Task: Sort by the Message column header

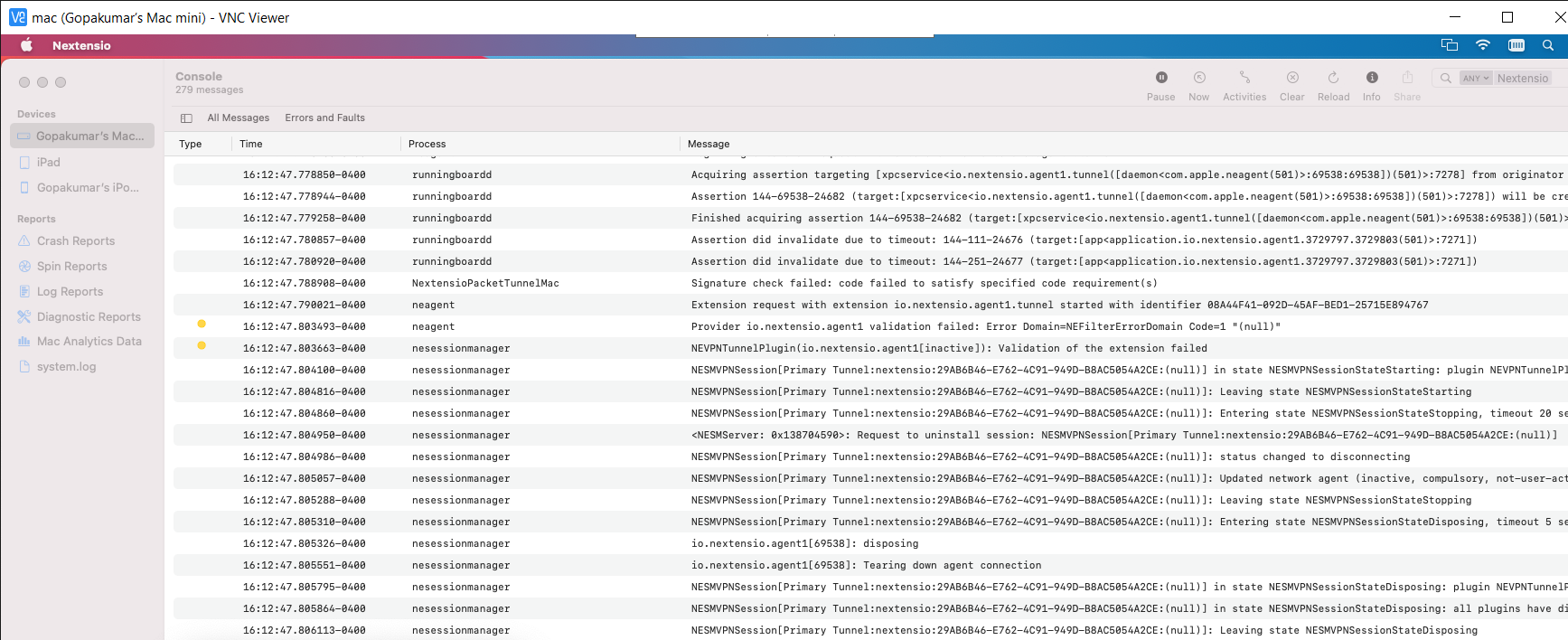Action: tap(709, 144)
